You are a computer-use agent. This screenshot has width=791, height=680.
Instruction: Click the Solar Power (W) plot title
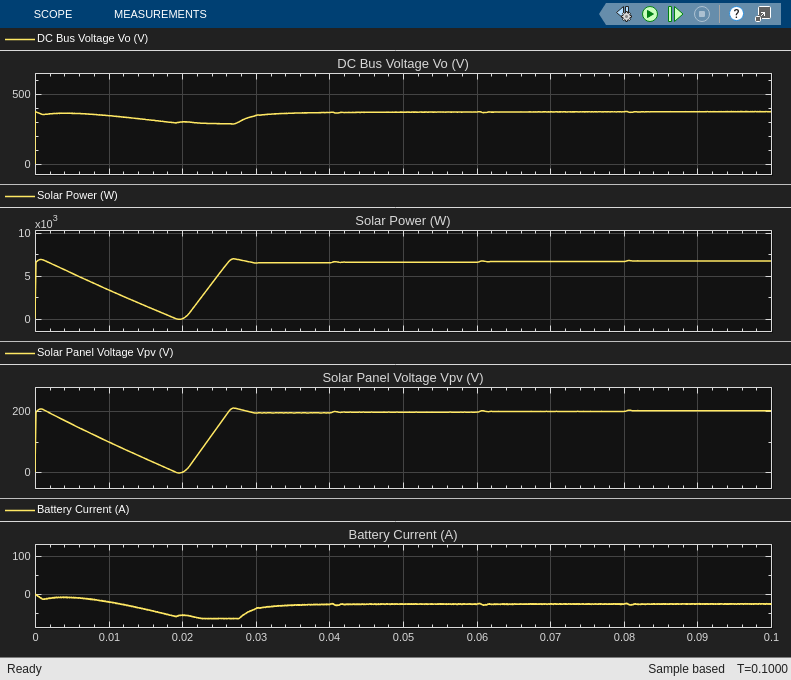pos(403,221)
